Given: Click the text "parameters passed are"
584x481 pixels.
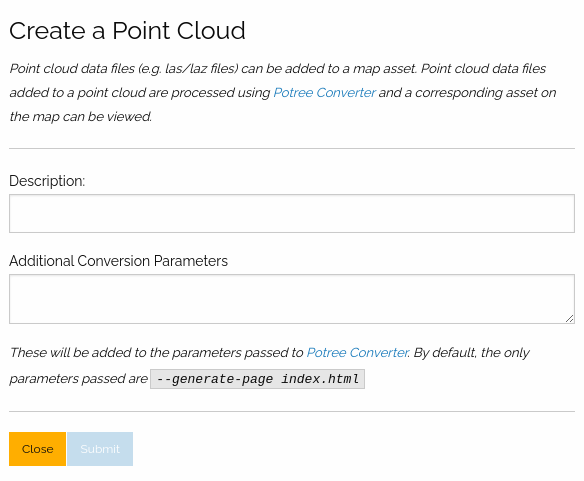Looking at the screenshot, I should (x=79, y=379).
